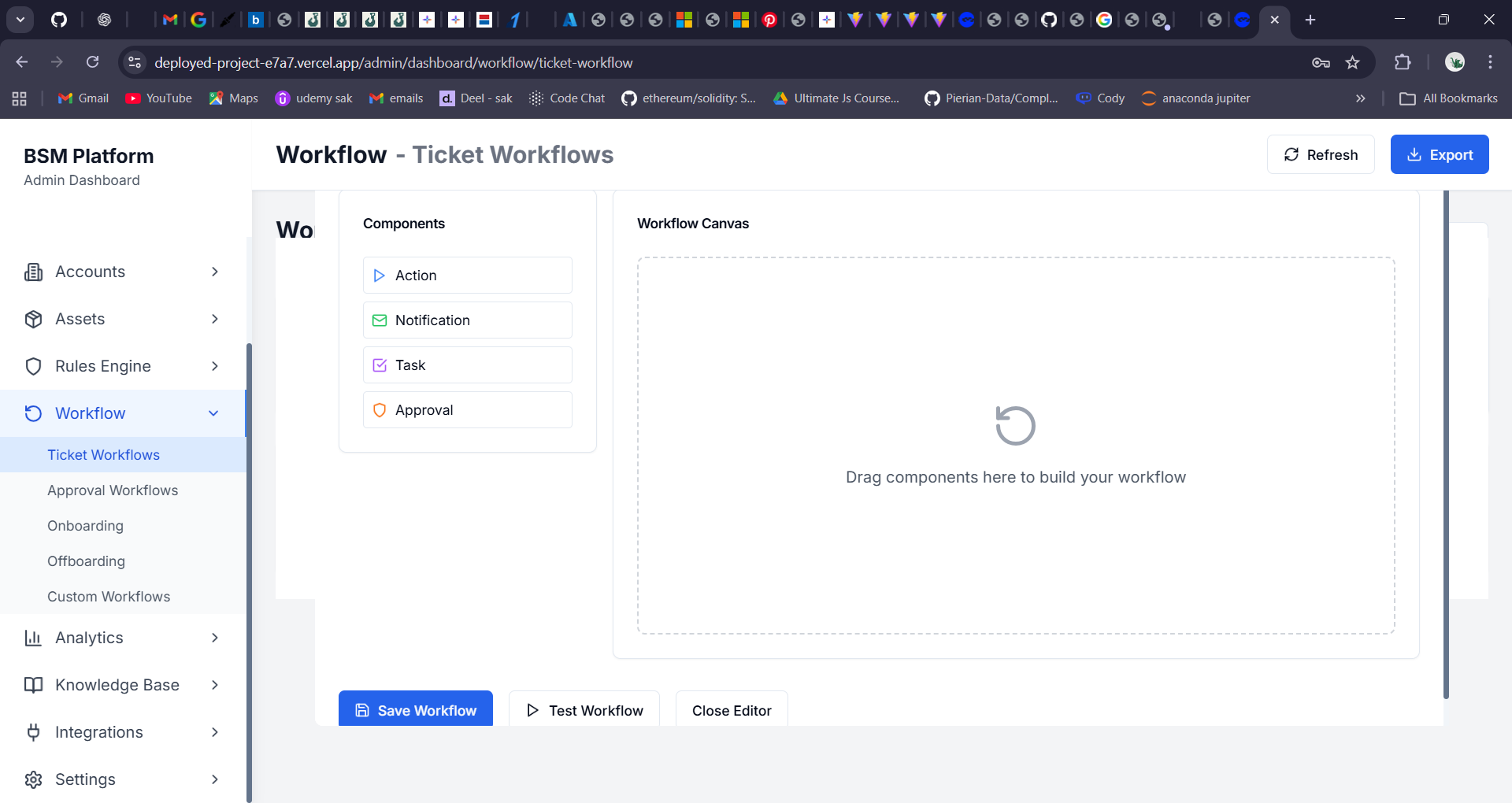Collapse the Workflow menu chevron
The height and width of the screenshot is (803, 1512).
[213, 413]
